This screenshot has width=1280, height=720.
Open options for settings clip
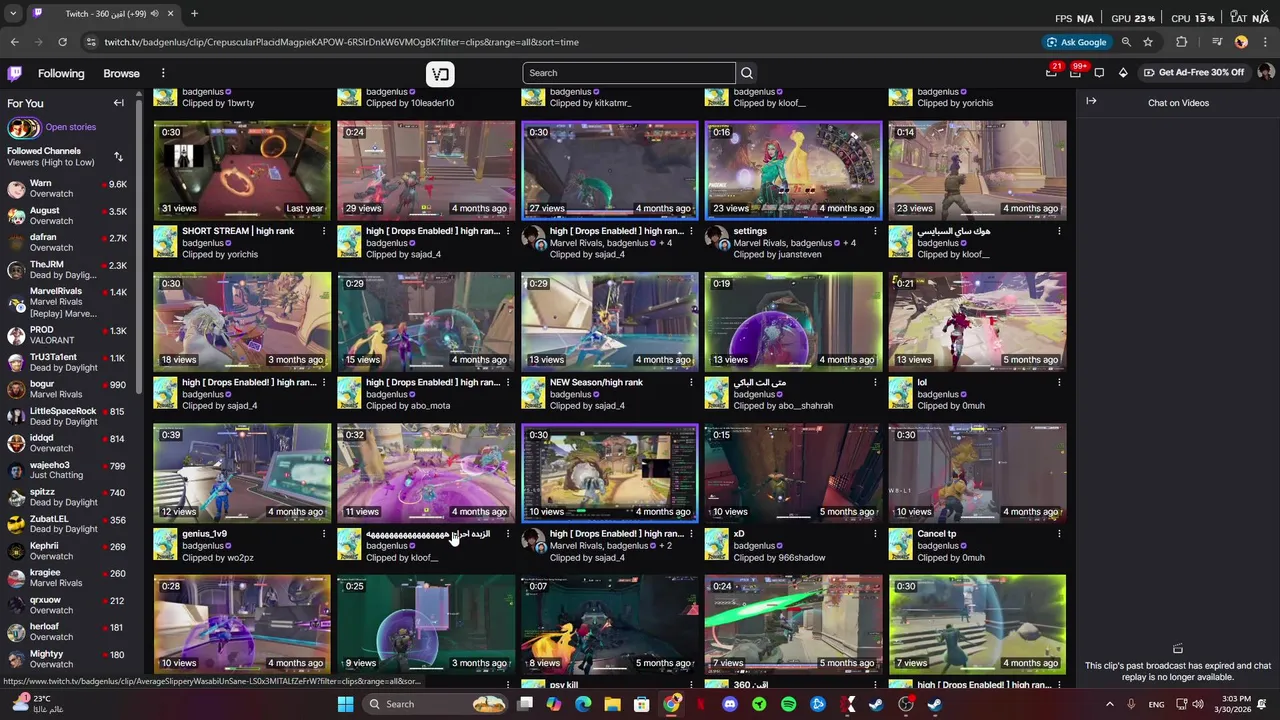click(875, 231)
